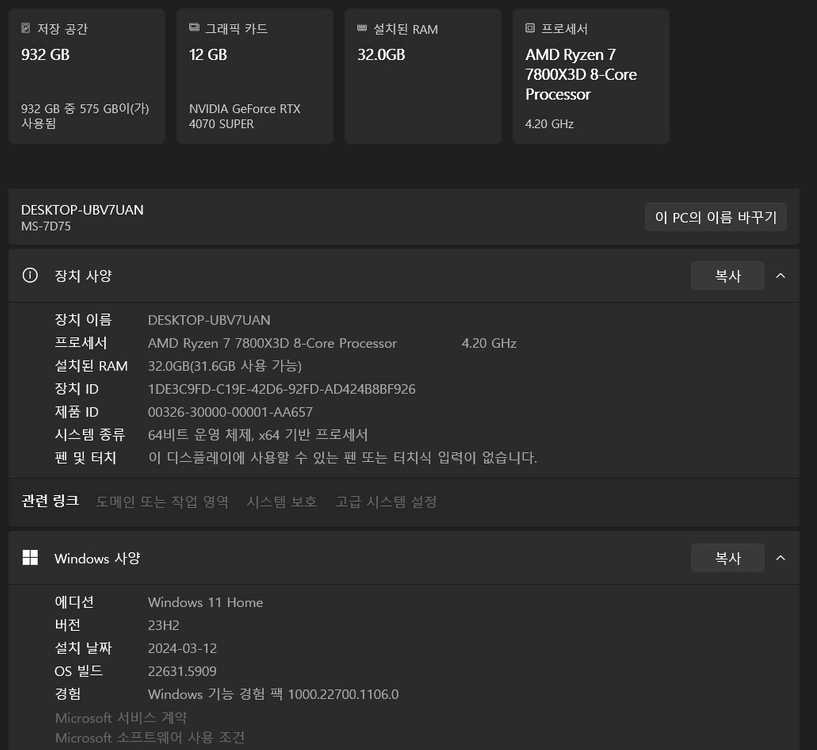Click the Windows 11 Home edition value
This screenshot has height=750, width=817.
[x=205, y=602]
